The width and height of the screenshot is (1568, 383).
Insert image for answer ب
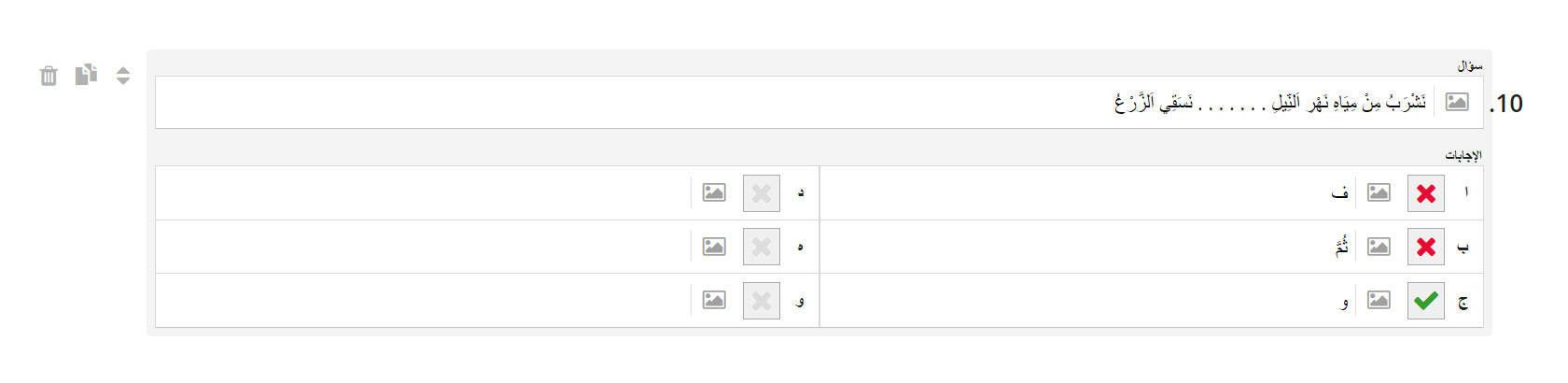pos(1379,247)
